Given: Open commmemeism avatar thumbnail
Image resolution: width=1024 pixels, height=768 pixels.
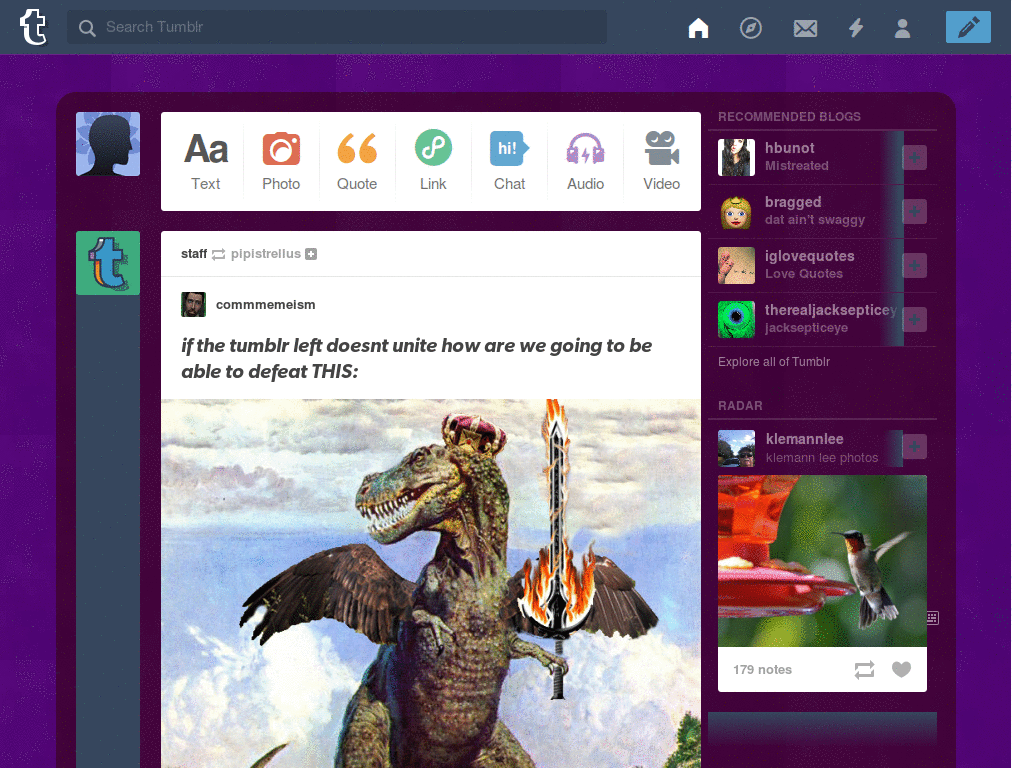Looking at the screenshot, I should click(x=193, y=304).
